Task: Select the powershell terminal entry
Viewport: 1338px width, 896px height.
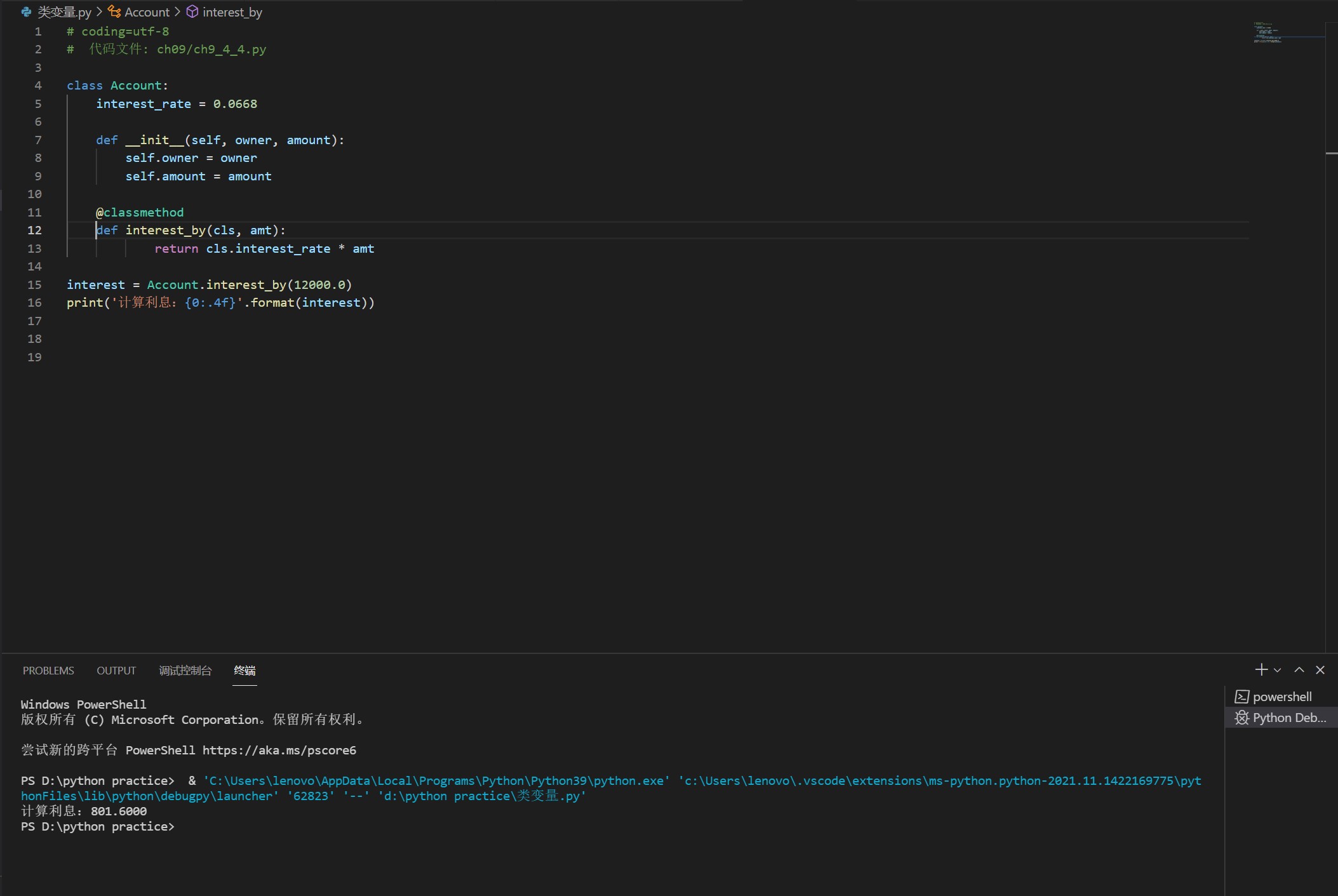Action: click(x=1281, y=697)
